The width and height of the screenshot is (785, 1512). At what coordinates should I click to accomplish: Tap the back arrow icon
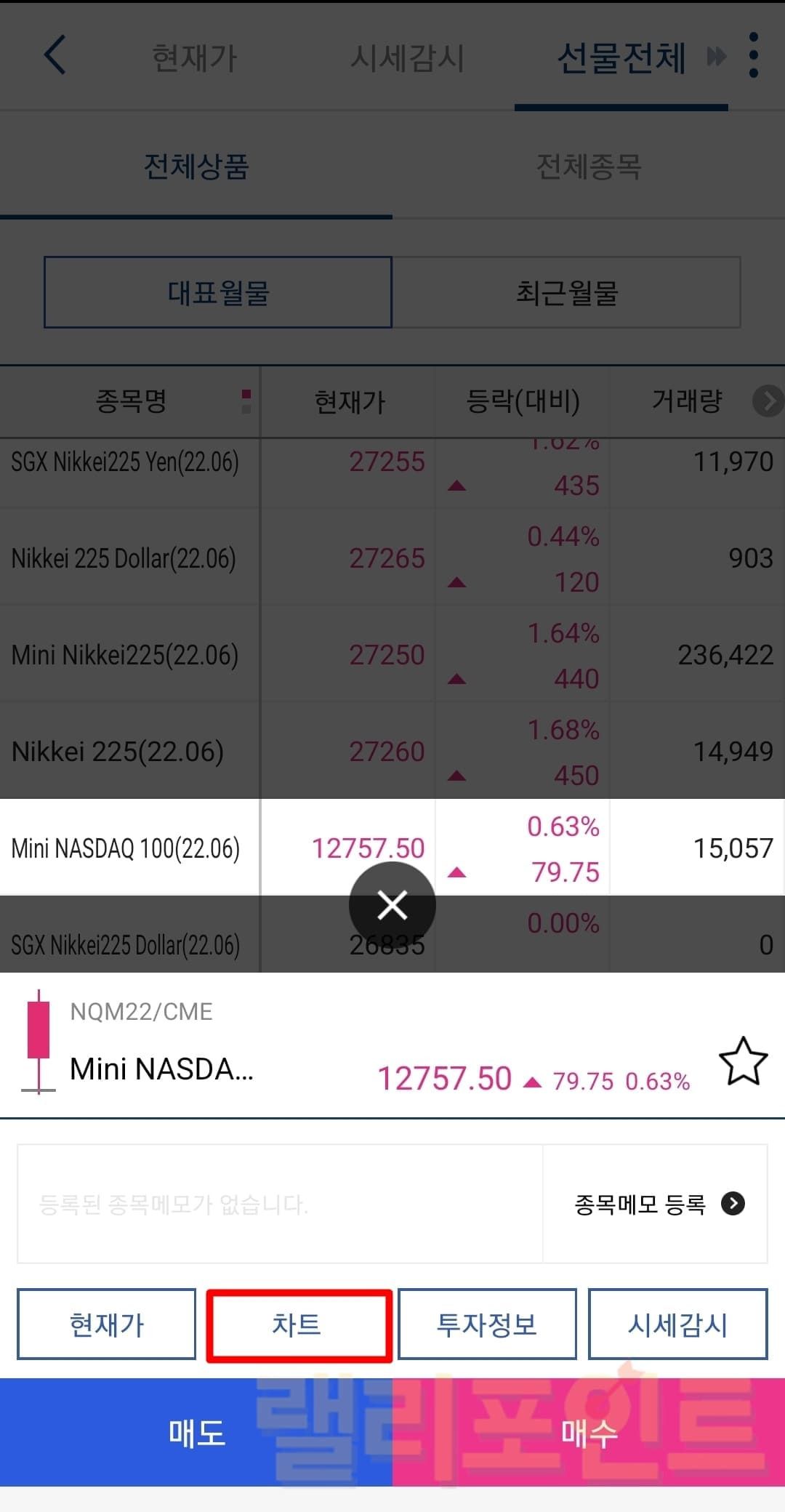[55, 55]
